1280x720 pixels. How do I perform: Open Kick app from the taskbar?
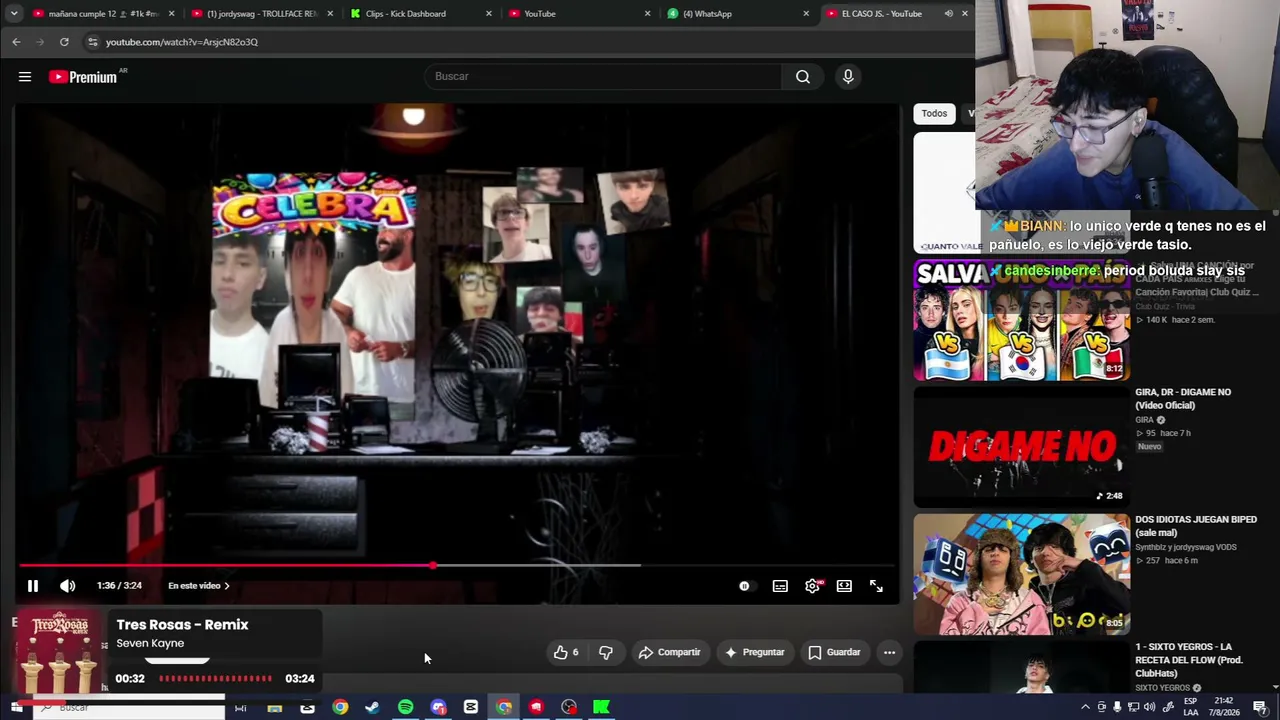tap(602, 708)
